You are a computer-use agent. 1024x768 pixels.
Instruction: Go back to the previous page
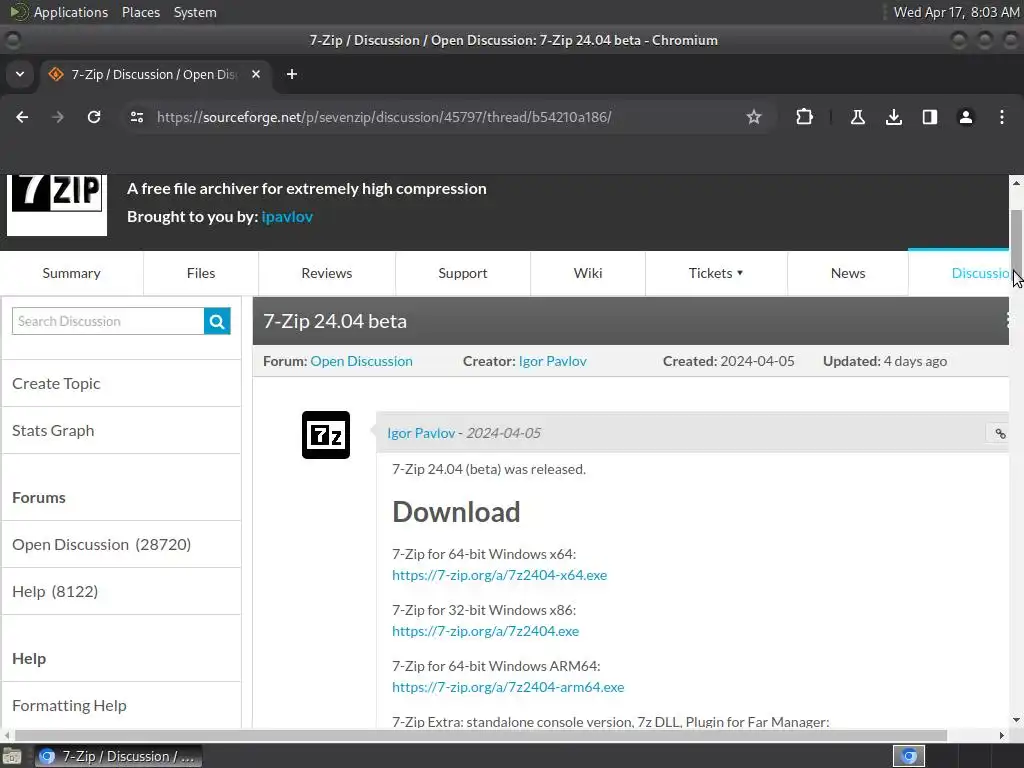point(22,117)
